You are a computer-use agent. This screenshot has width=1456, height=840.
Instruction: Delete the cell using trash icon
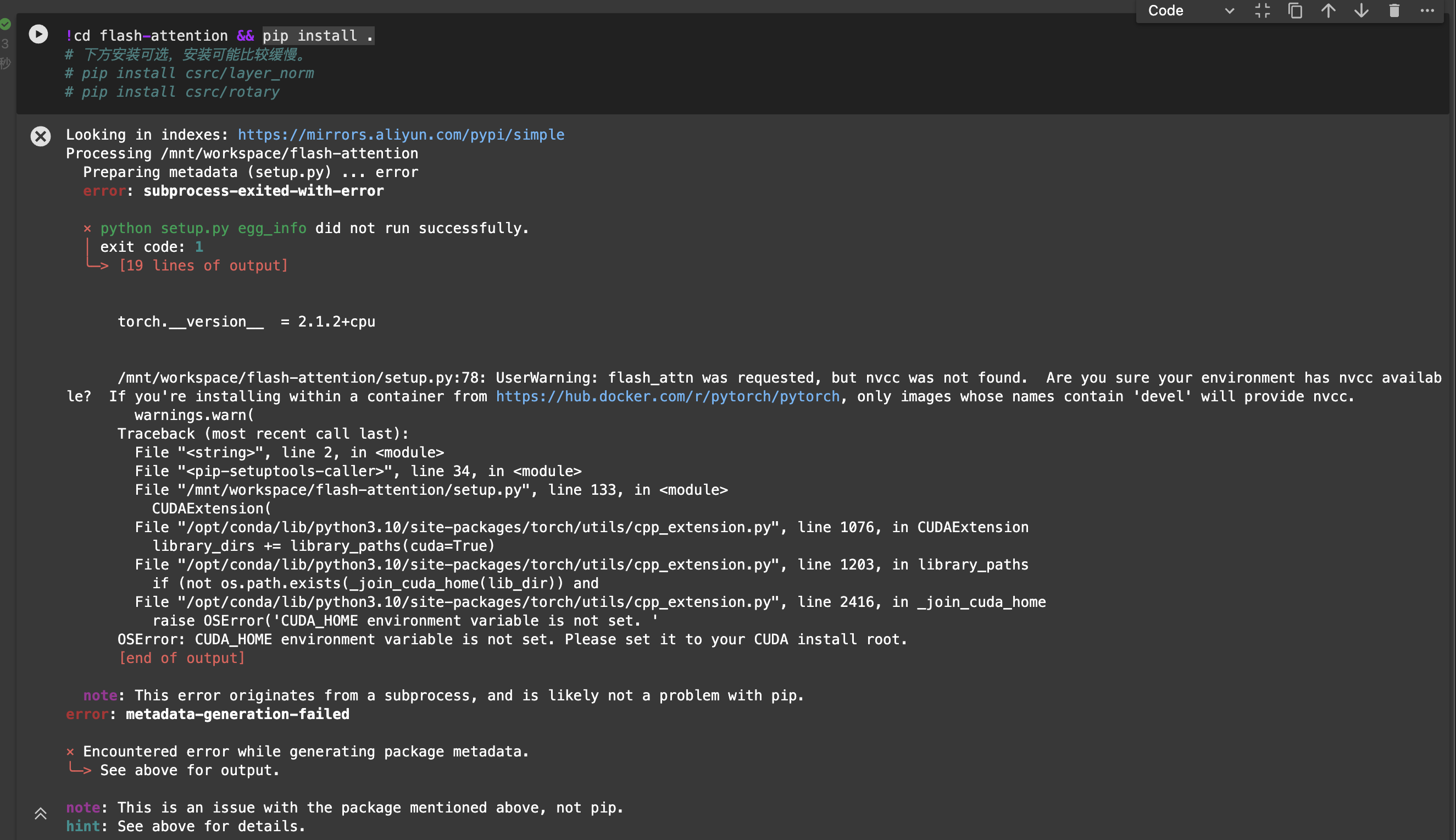tap(1394, 10)
